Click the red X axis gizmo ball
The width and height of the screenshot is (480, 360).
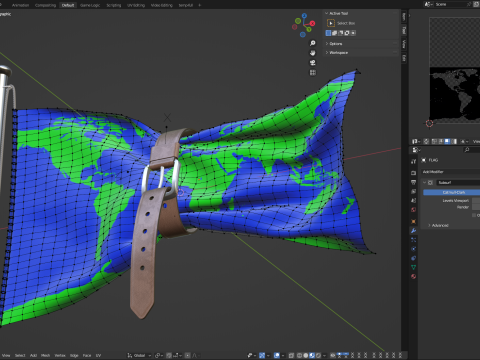pos(312,23)
